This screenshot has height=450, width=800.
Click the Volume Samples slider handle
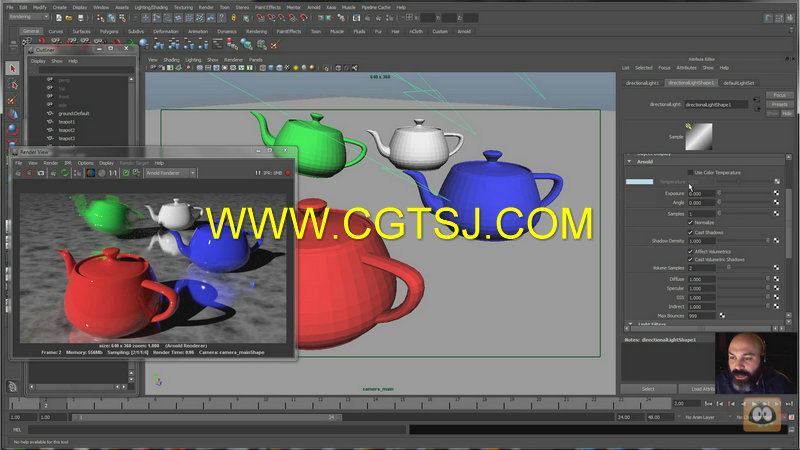point(729,267)
